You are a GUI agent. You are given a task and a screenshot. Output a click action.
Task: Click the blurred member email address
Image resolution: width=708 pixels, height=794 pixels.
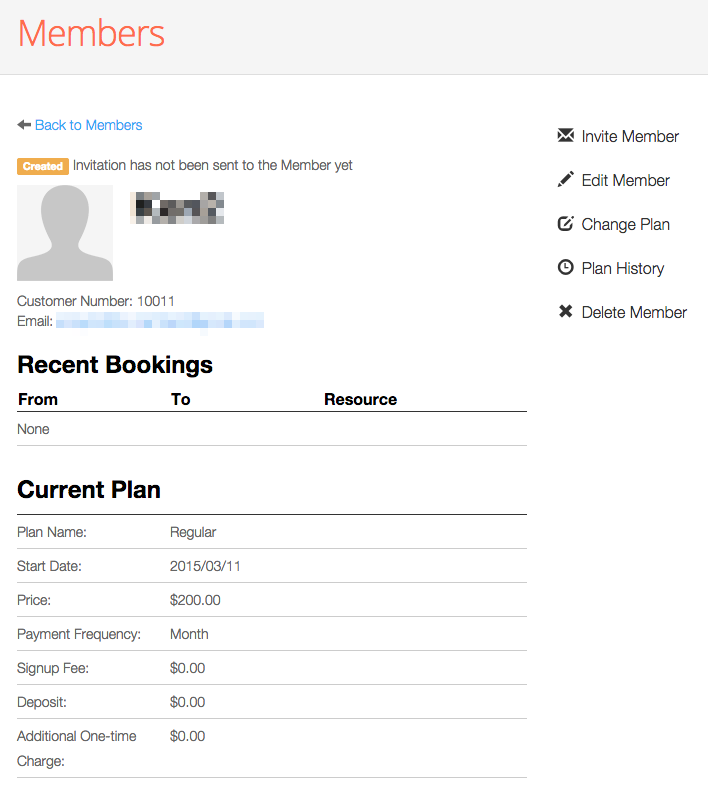(x=160, y=321)
